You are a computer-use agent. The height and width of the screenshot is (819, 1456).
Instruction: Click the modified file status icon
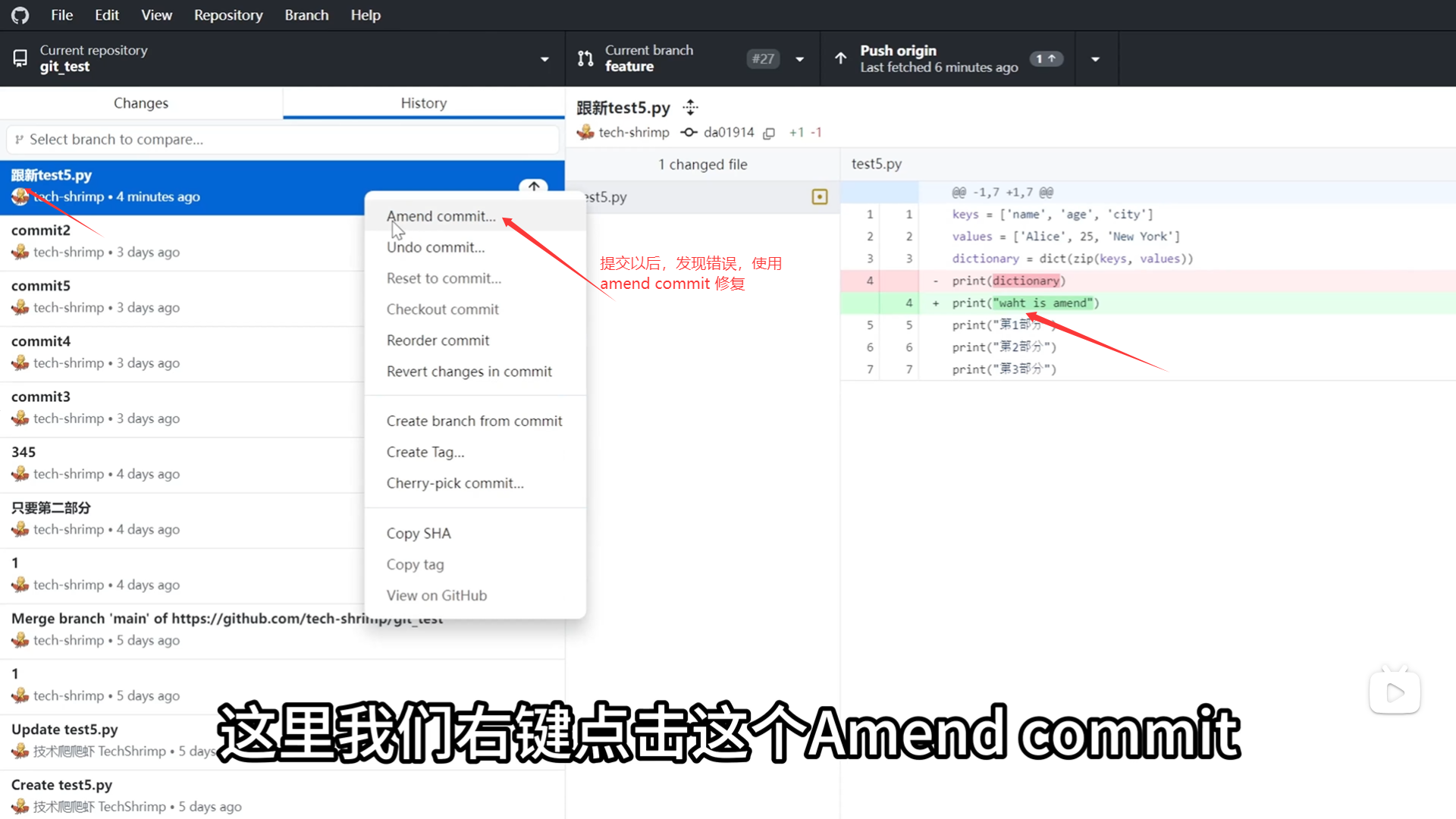(x=819, y=197)
